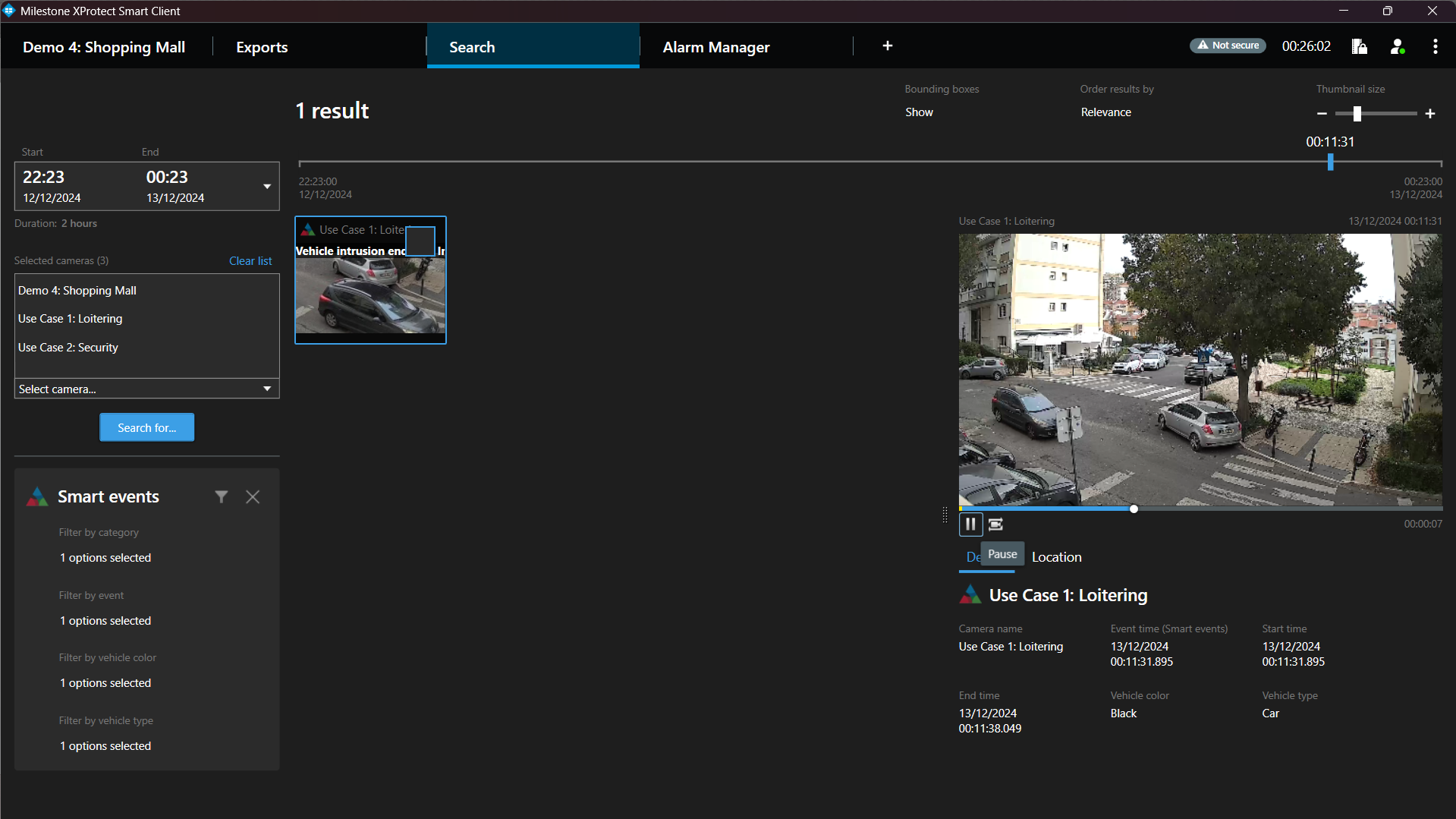Increase thumbnail size with plus icon

tap(1430, 114)
